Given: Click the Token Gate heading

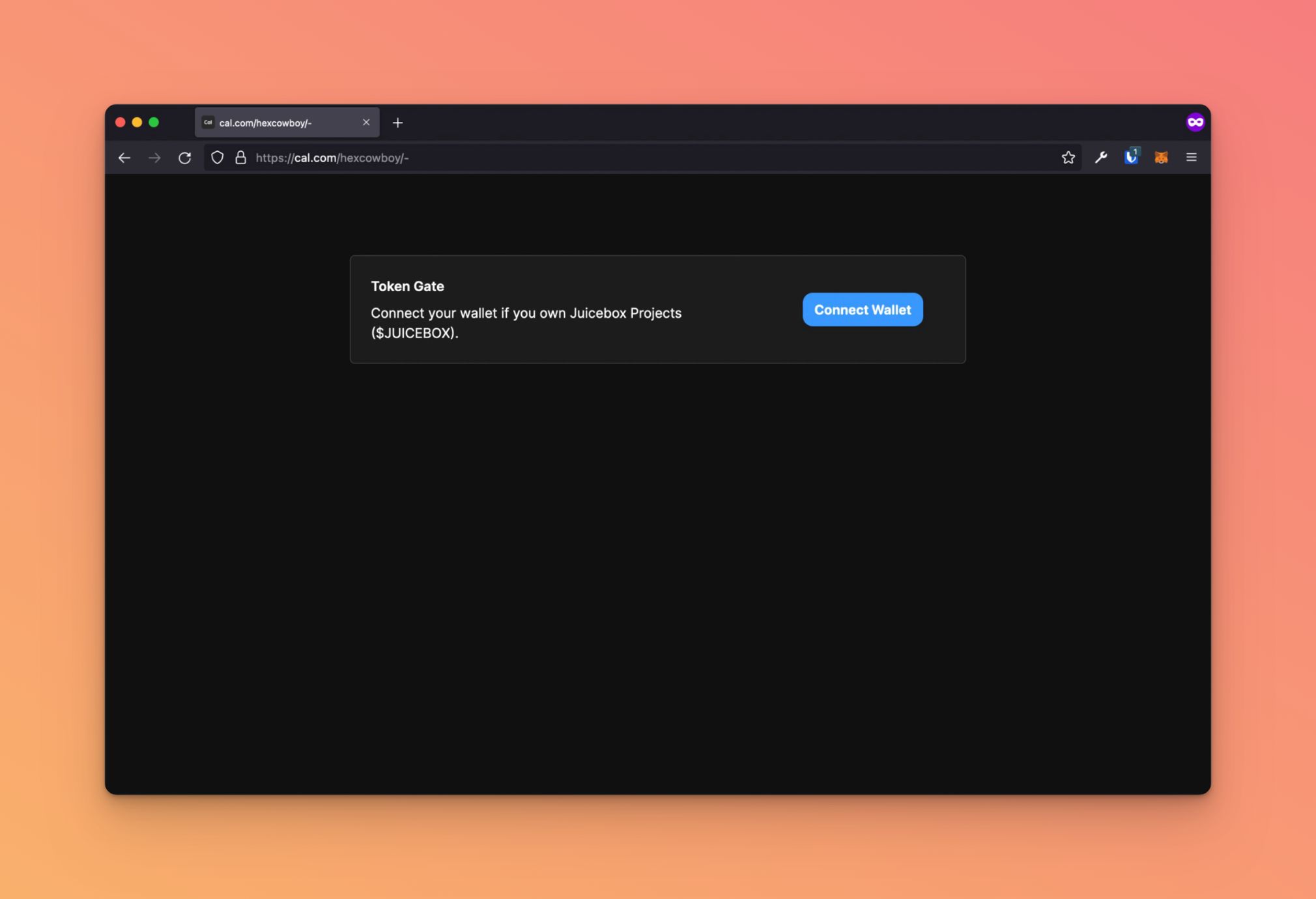Looking at the screenshot, I should (x=408, y=286).
